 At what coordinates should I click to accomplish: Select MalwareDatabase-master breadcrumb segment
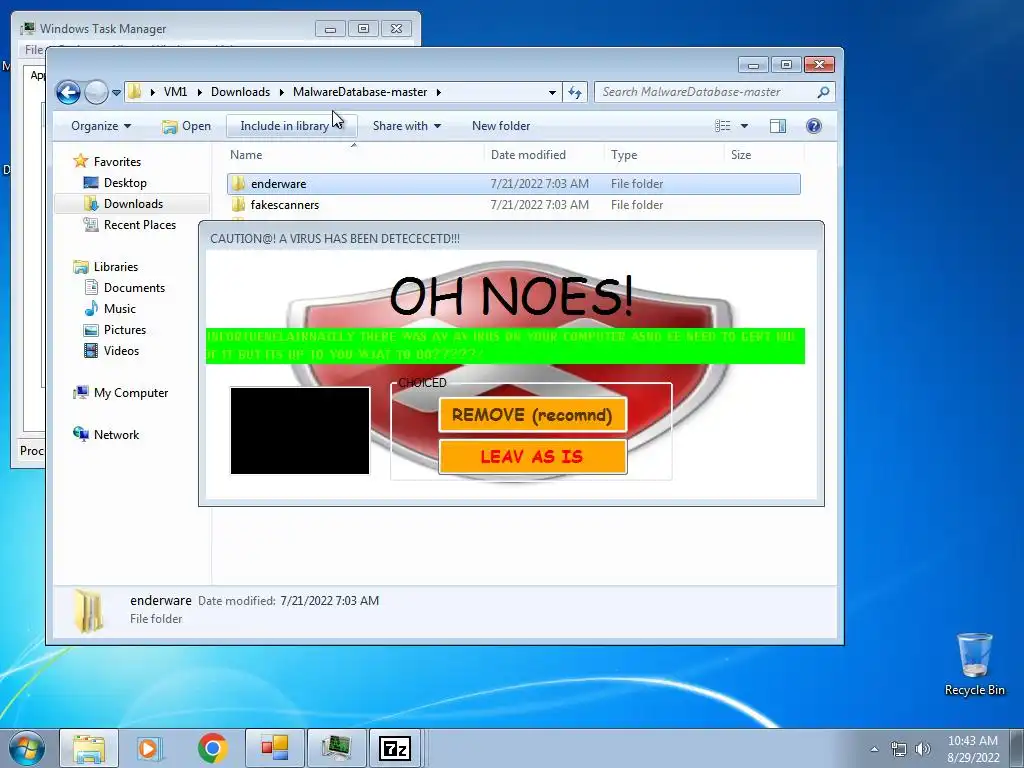coord(360,92)
